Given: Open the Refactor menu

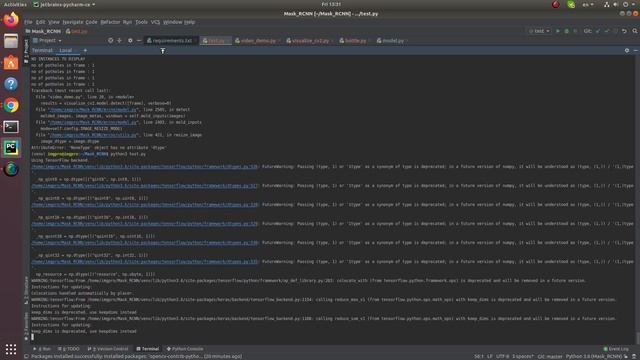Looking at the screenshot, I should click(x=110, y=22).
